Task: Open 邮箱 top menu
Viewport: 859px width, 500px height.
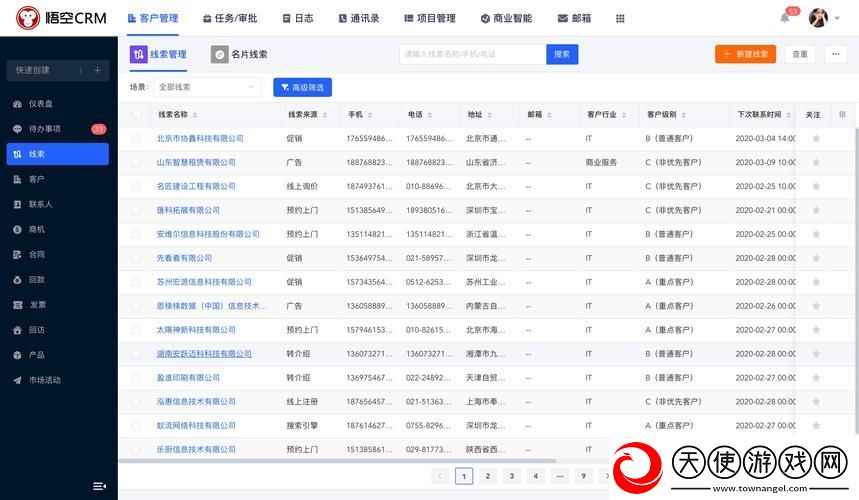Action: [574, 18]
